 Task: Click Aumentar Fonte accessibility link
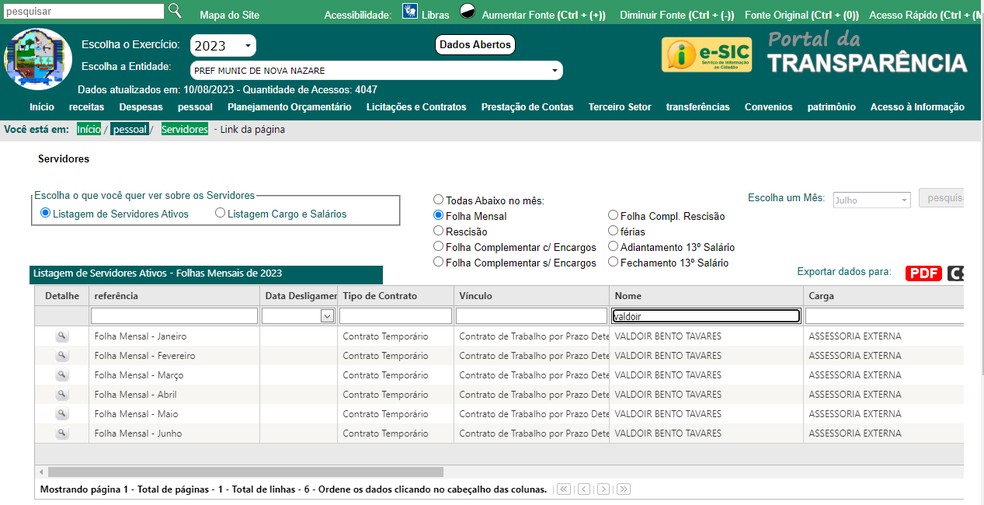click(x=543, y=15)
